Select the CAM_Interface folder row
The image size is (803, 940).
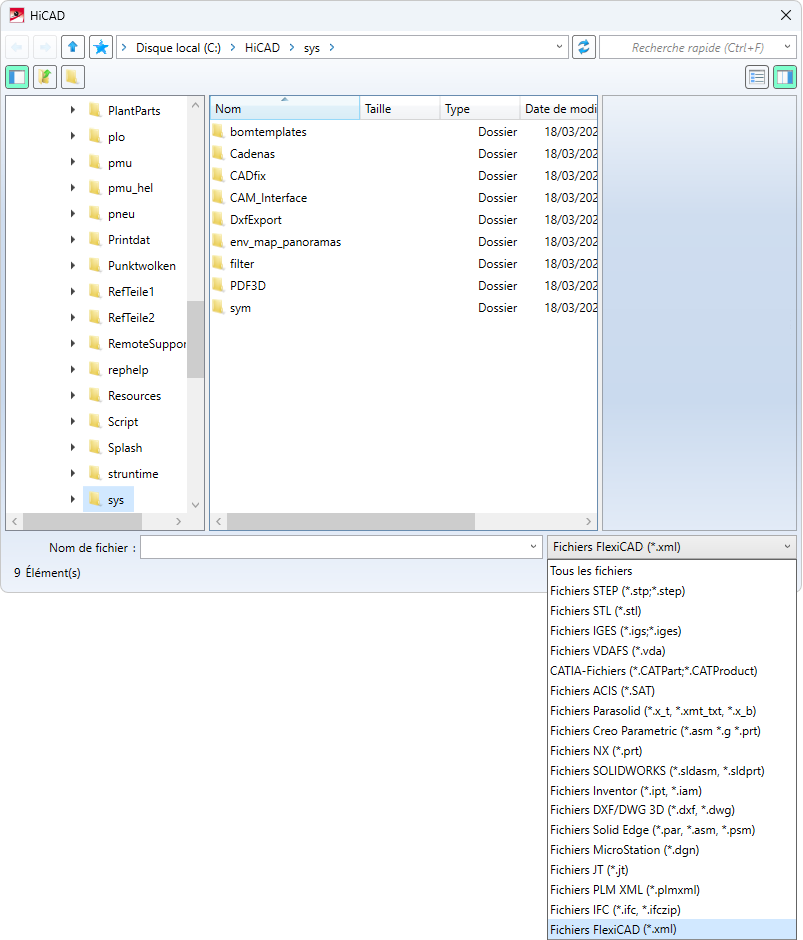click(404, 198)
